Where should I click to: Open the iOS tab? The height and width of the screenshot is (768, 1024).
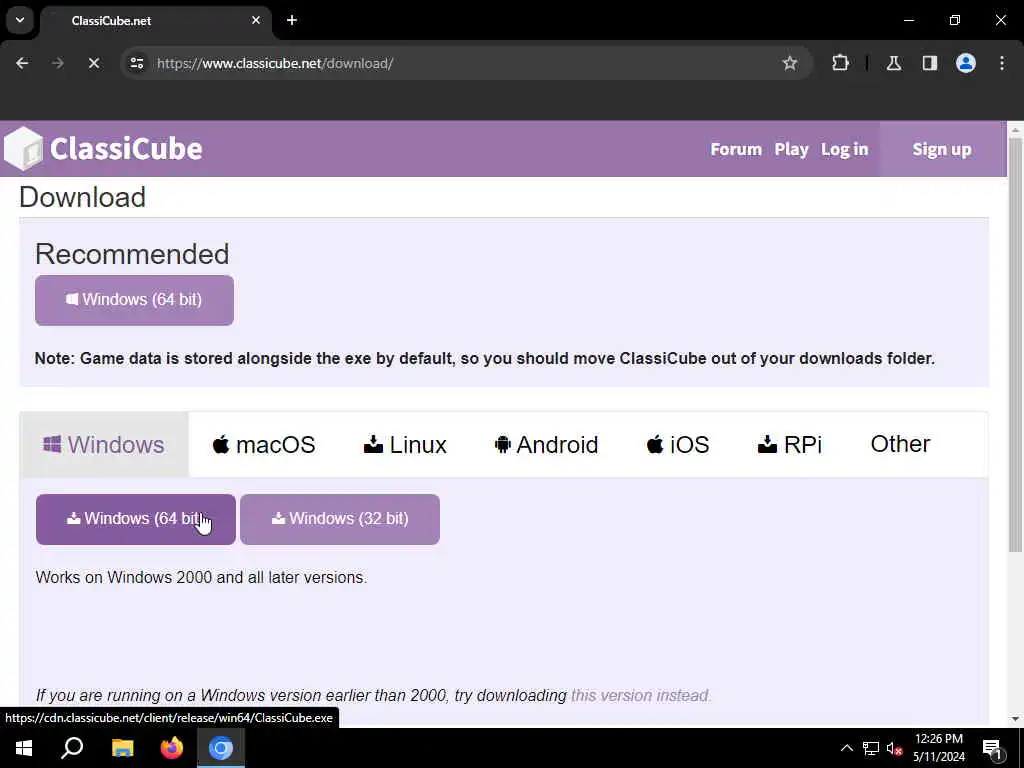pyautogui.click(x=678, y=444)
